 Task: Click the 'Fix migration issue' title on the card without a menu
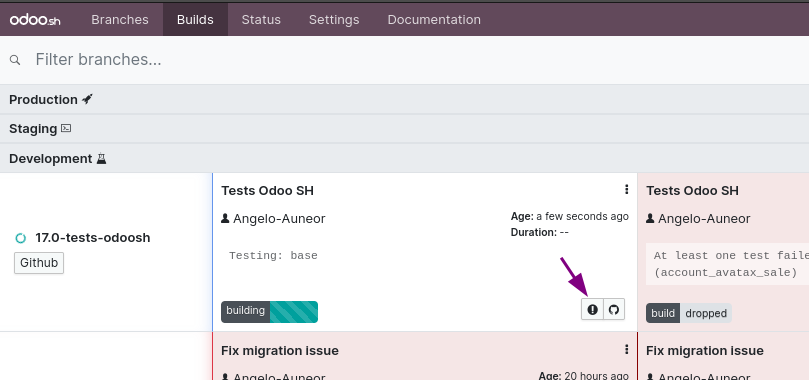(x=705, y=351)
